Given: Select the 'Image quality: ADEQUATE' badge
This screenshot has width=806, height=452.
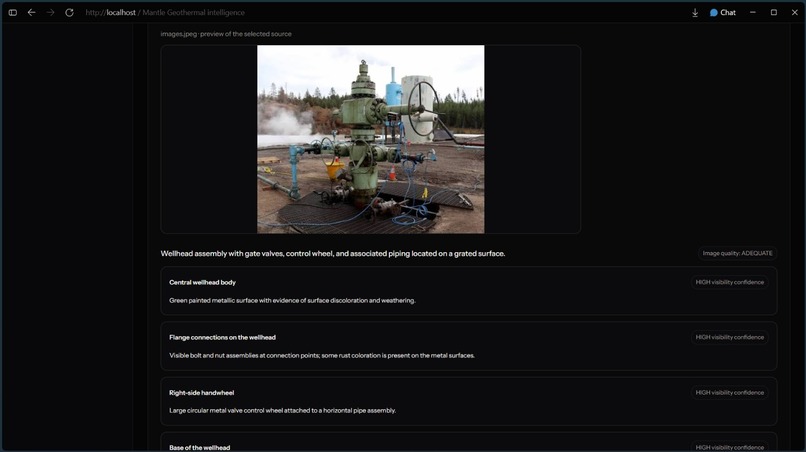Looking at the screenshot, I should pyautogui.click(x=737, y=254).
